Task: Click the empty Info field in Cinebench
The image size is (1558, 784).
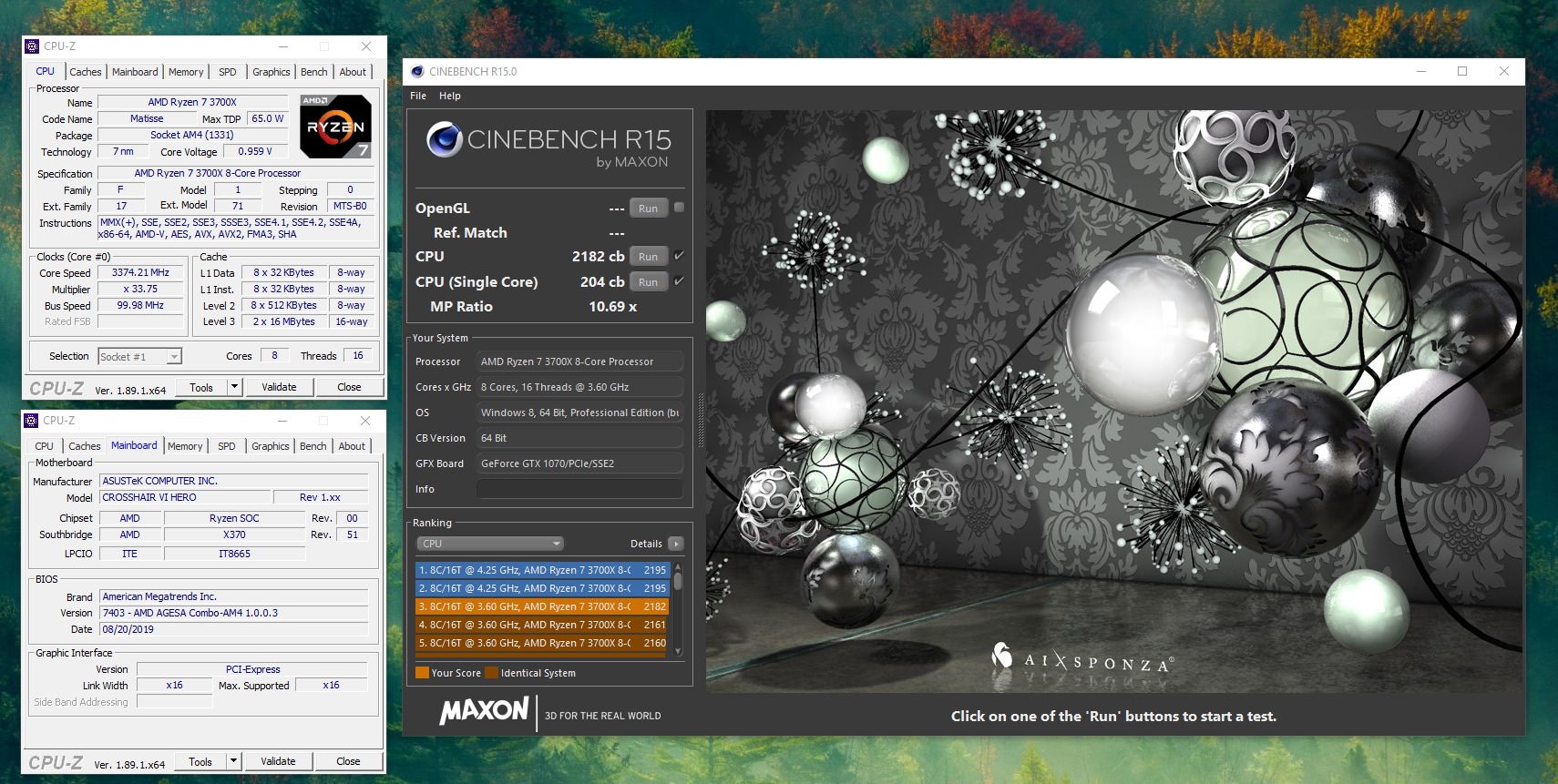Action: tap(579, 489)
